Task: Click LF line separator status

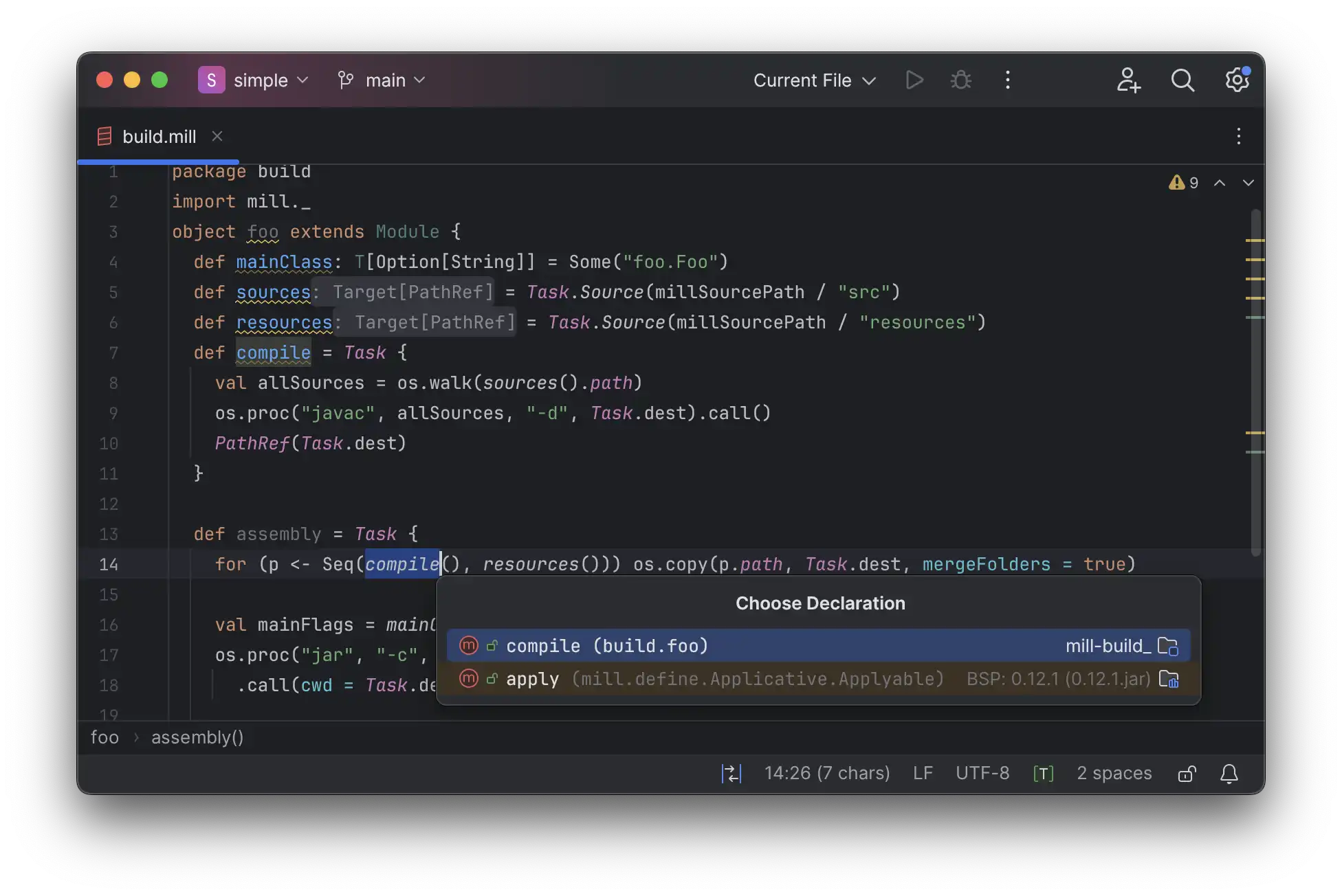Action: (x=923, y=774)
